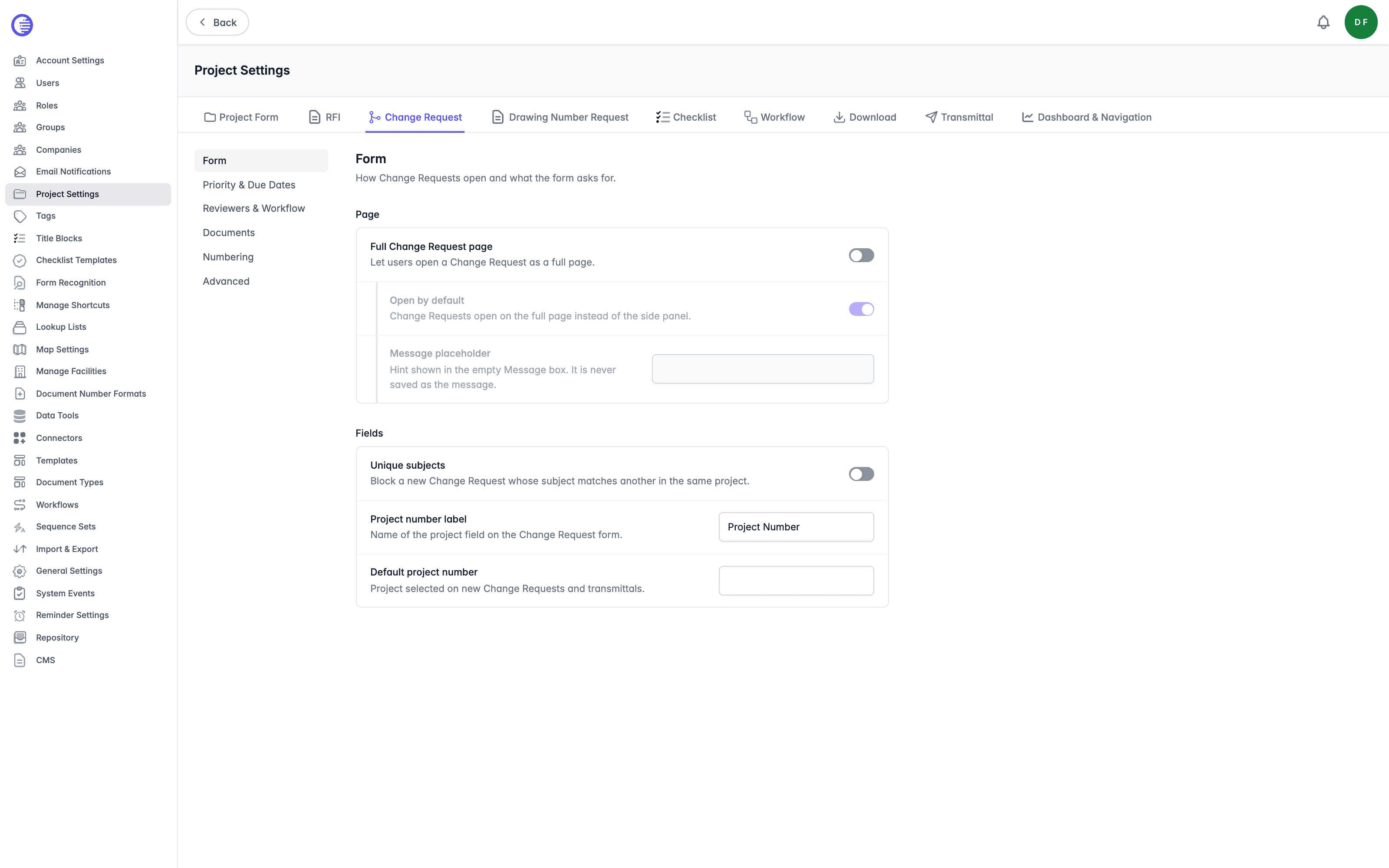Screen dimensions: 1389x868
Task: Click the Project number label field
Action: tap(796, 527)
